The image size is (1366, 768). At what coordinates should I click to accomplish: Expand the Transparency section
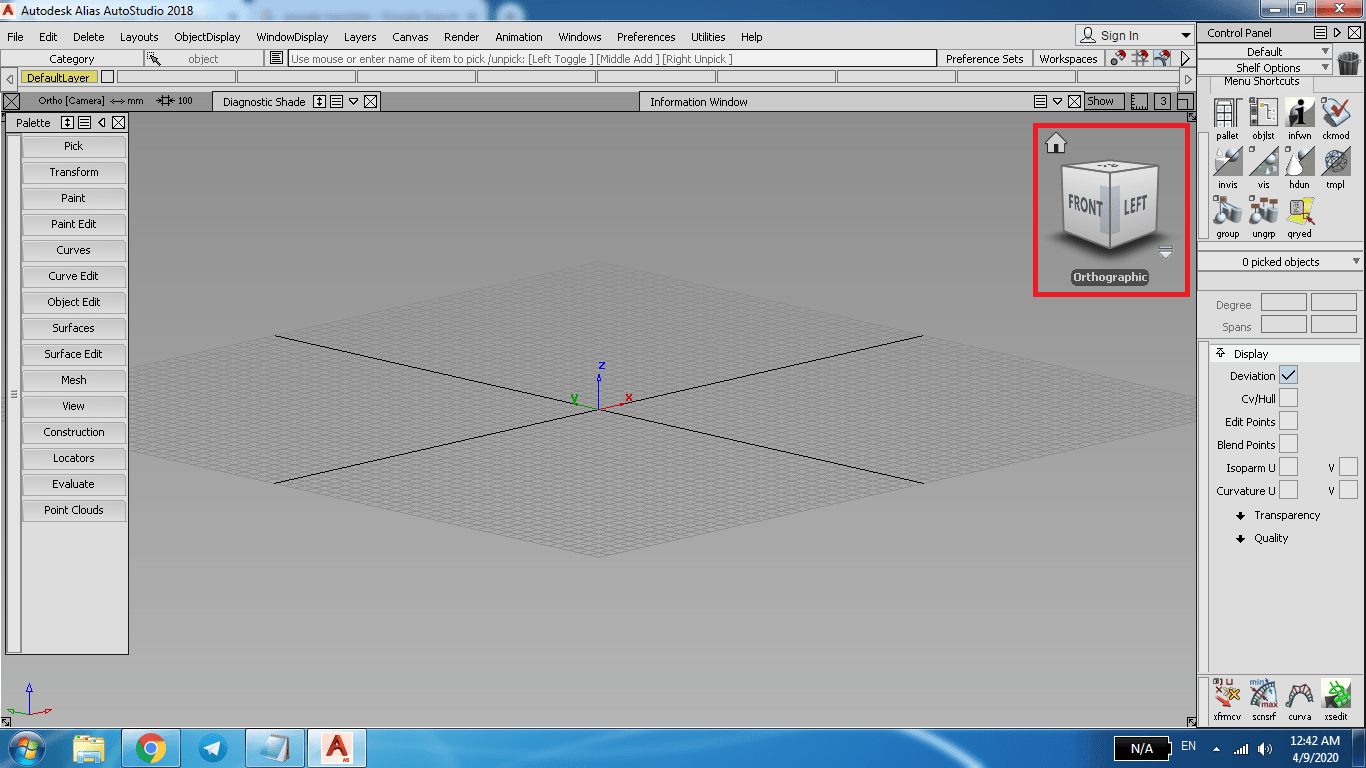tap(1279, 515)
